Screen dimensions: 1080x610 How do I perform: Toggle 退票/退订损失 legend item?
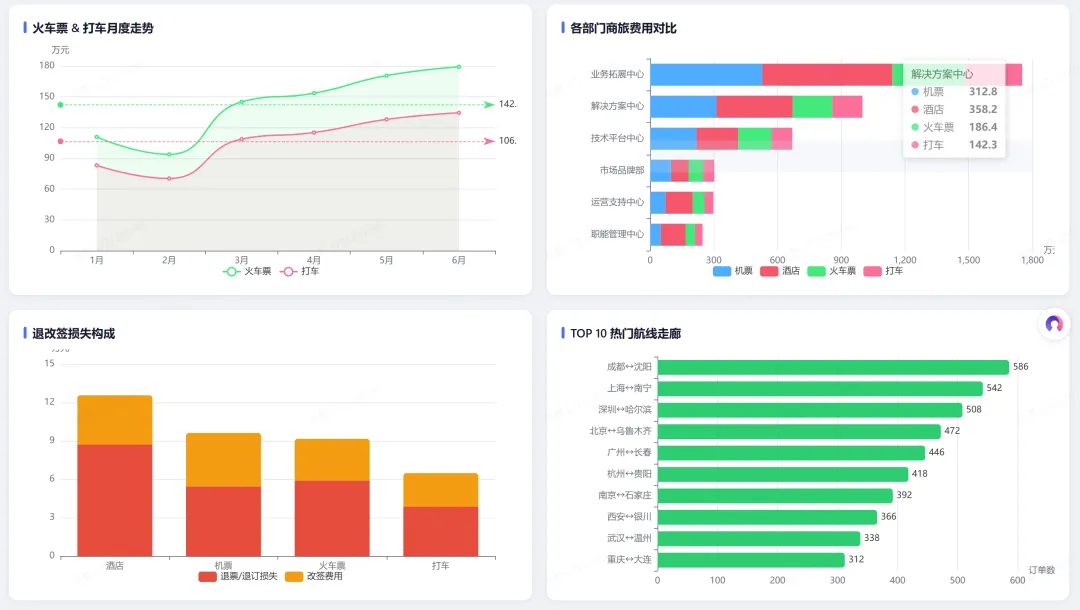click(238, 576)
